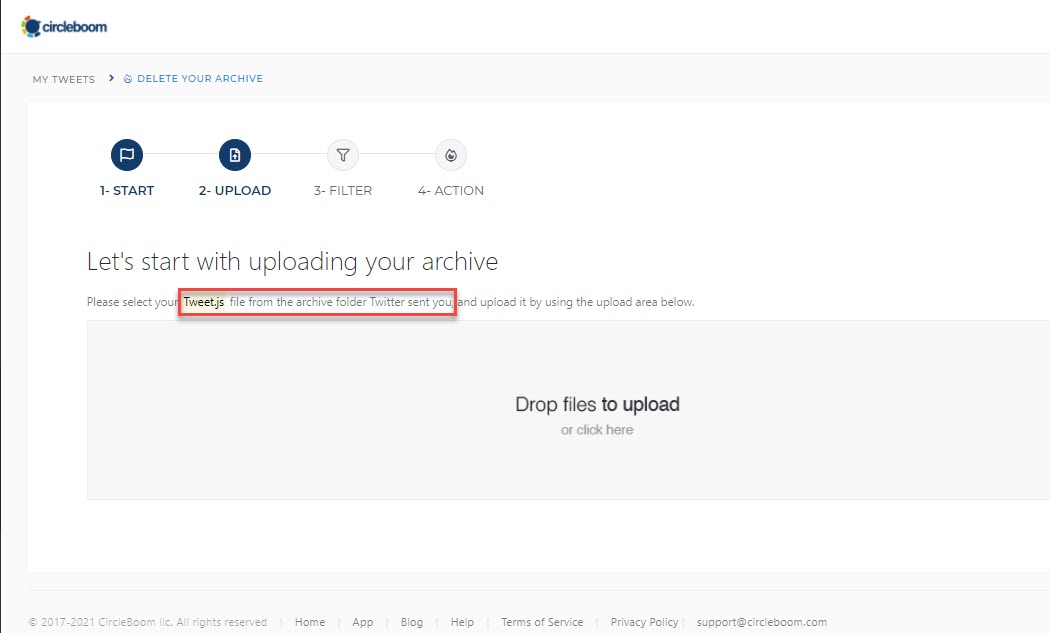Viewport: 1050px width, 633px height.
Task: Select the Upload step file icon
Action: [235, 155]
